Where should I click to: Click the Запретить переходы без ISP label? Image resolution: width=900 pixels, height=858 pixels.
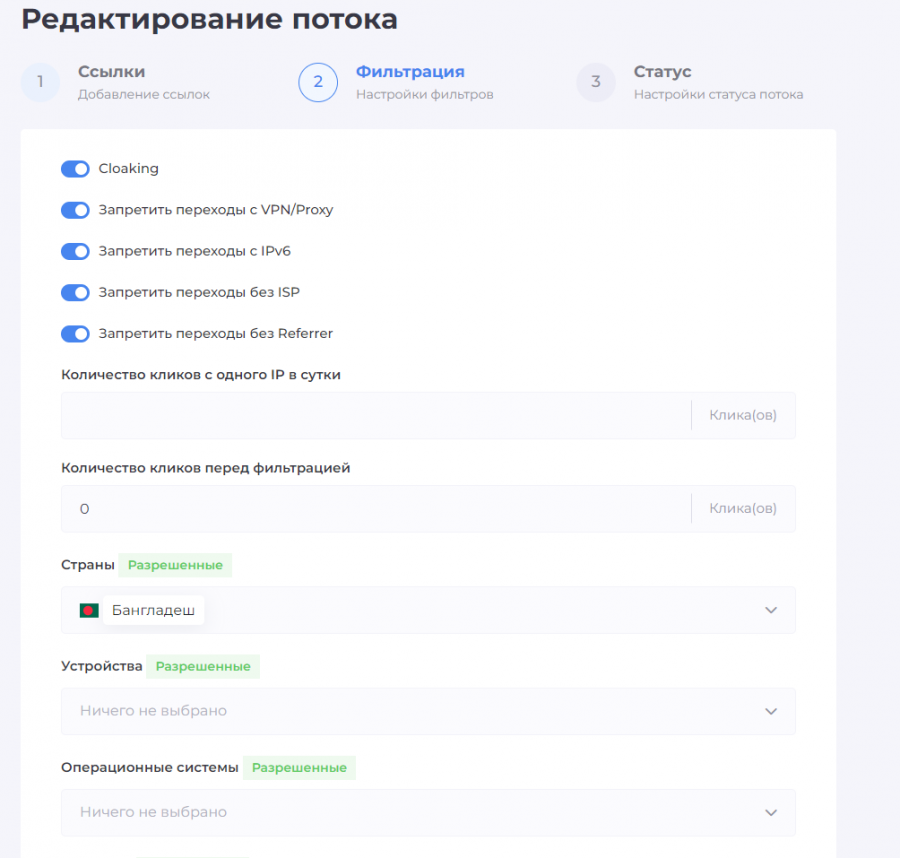coord(199,293)
